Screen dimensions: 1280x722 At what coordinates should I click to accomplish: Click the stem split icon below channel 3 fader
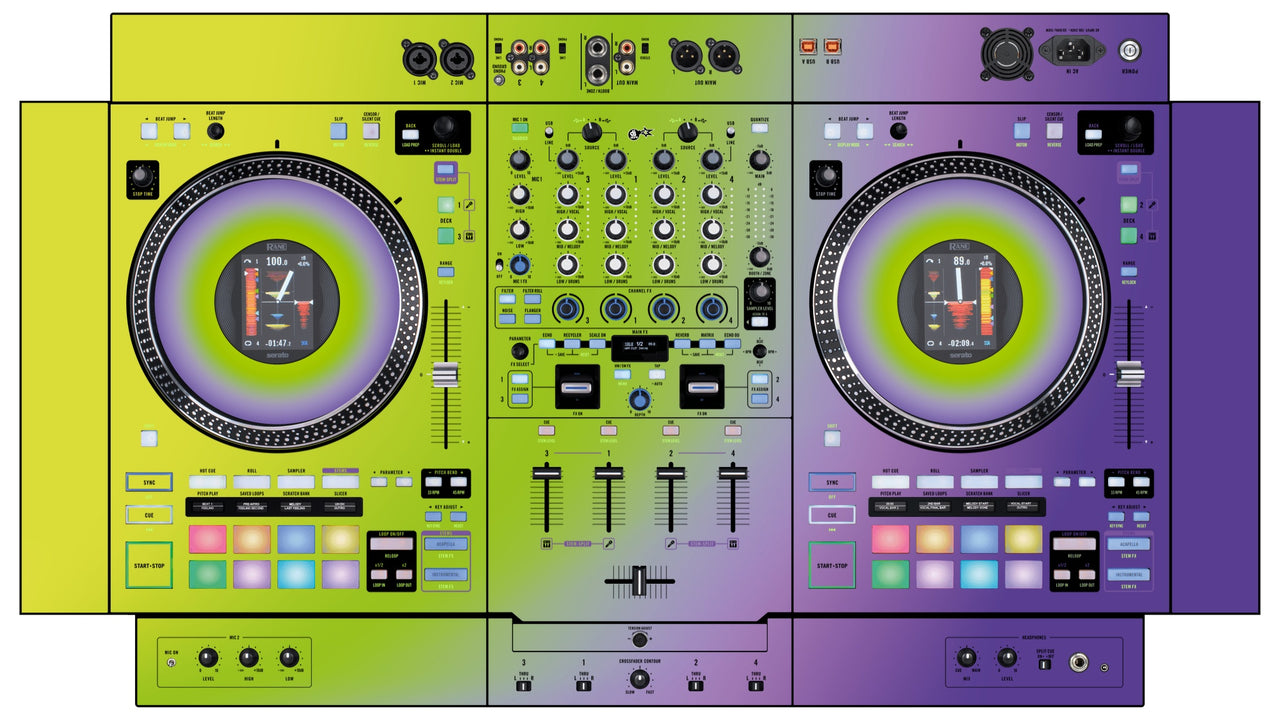(547, 544)
